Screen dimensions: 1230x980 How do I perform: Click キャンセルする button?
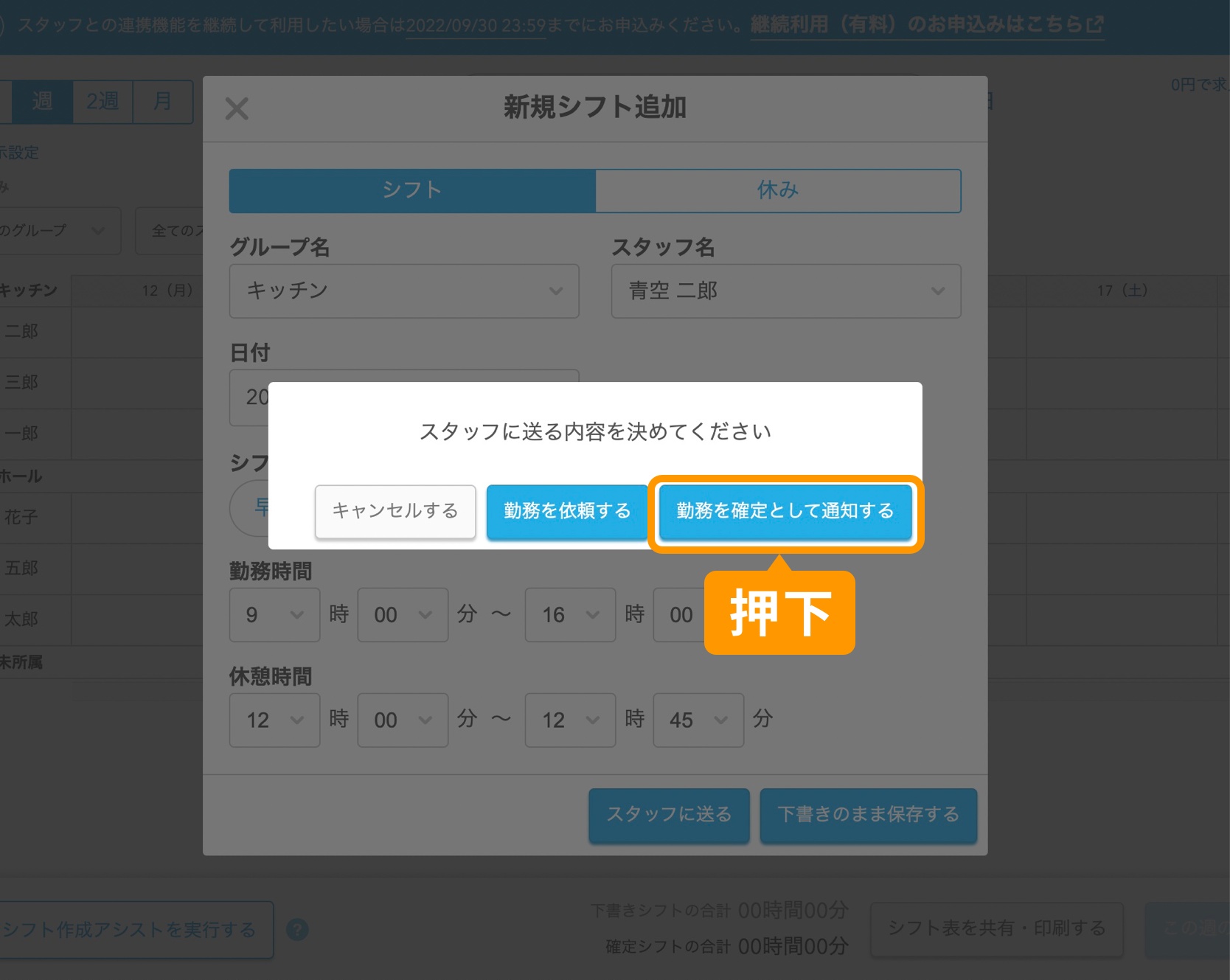pos(395,511)
